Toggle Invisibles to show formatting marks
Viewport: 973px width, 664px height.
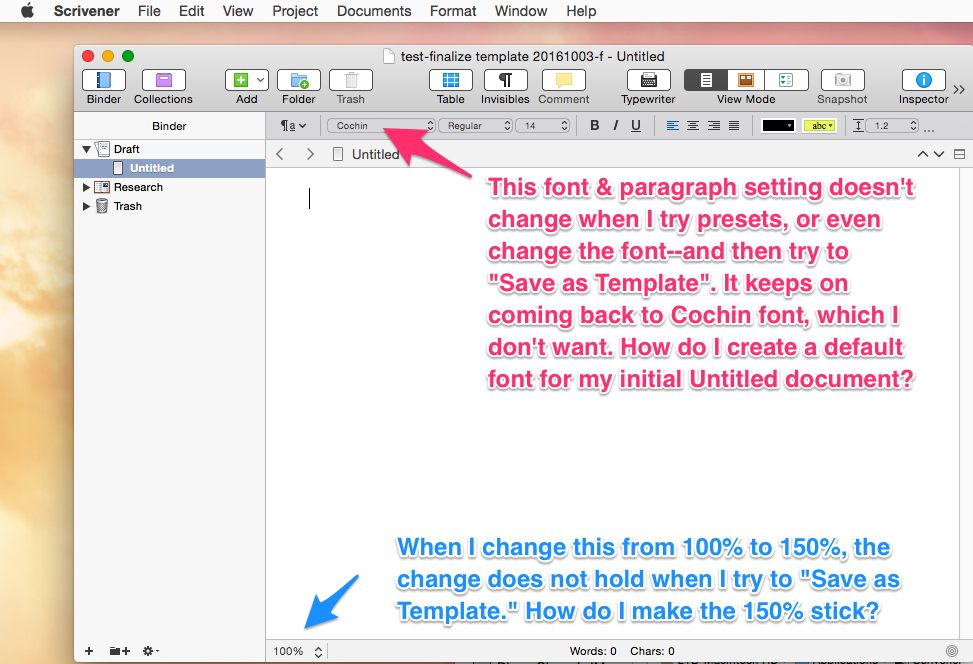(505, 80)
